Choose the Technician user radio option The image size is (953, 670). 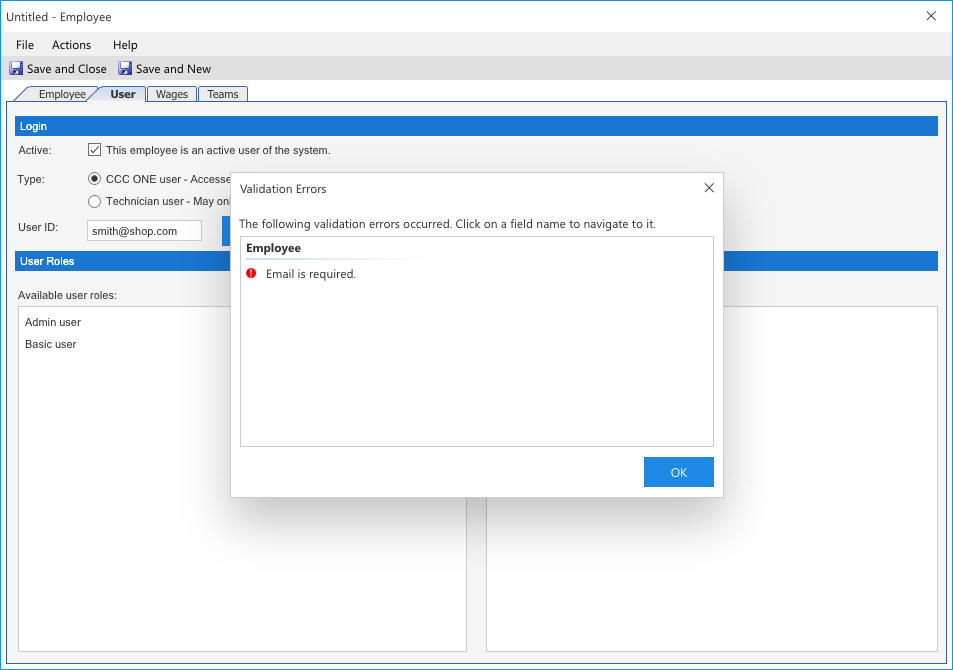[95, 201]
